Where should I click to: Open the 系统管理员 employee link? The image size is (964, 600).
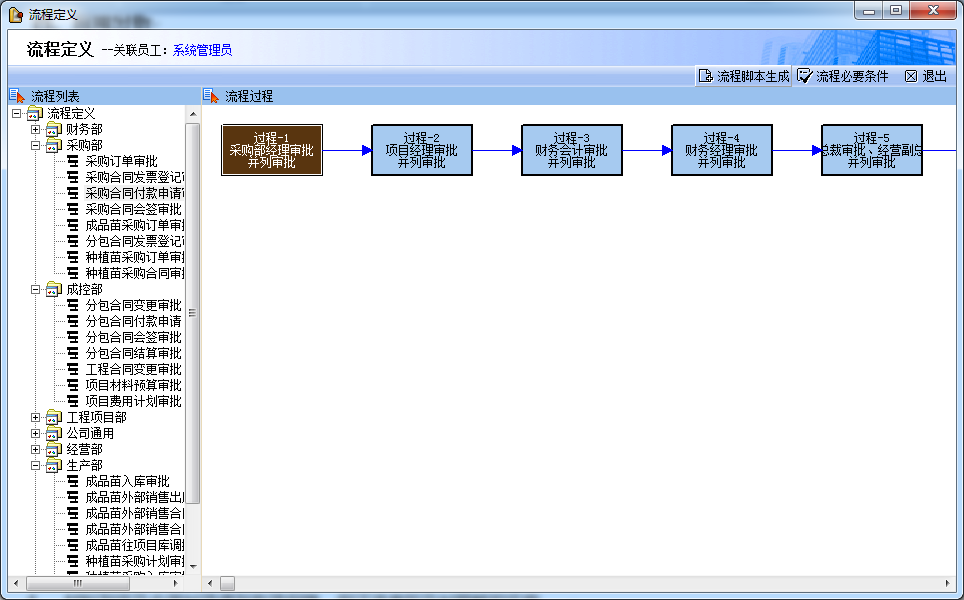202,50
